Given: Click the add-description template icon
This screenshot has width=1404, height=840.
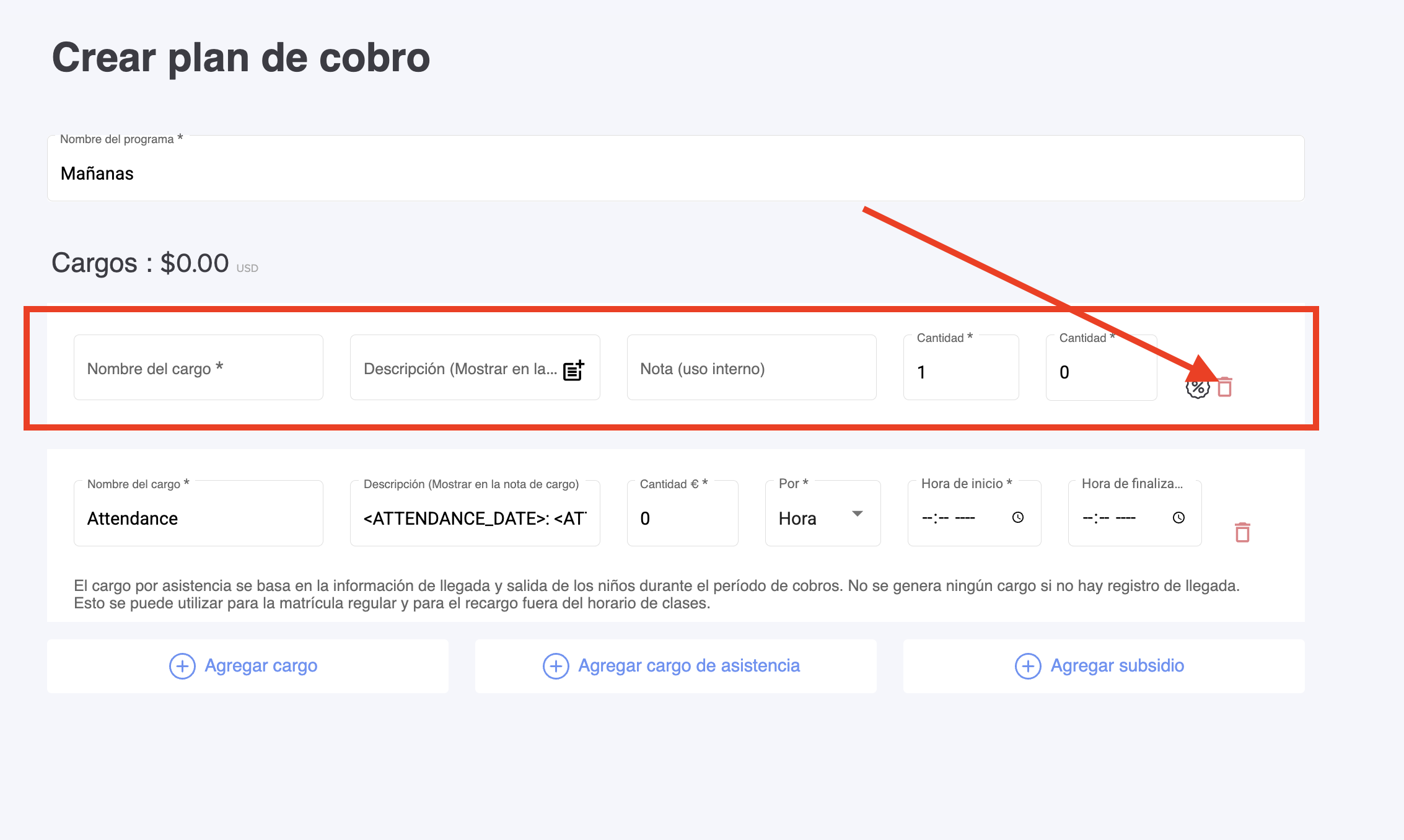Looking at the screenshot, I should coord(573,370).
